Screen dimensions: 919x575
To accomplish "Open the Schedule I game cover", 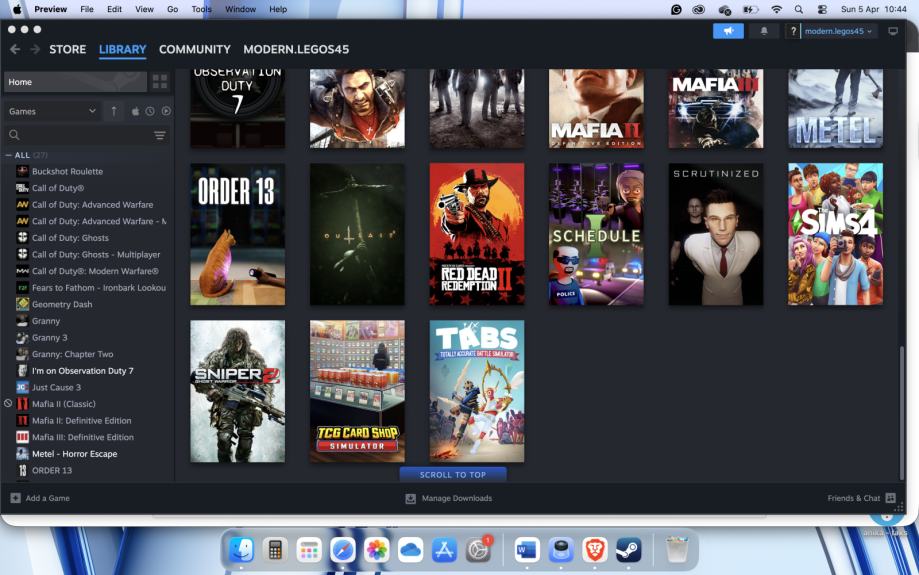I will click(x=596, y=234).
